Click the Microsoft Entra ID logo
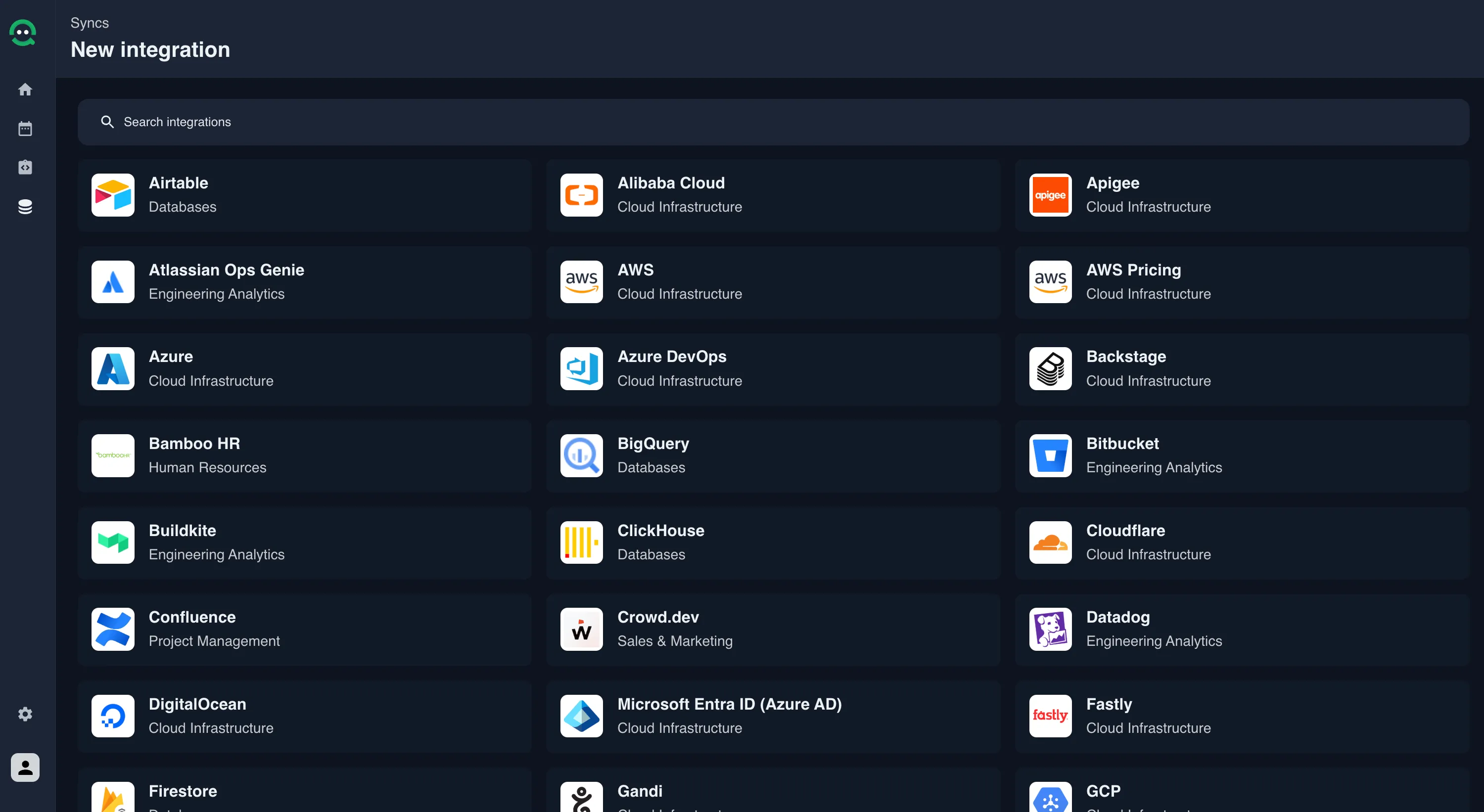The height and width of the screenshot is (812, 1484). click(581, 716)
